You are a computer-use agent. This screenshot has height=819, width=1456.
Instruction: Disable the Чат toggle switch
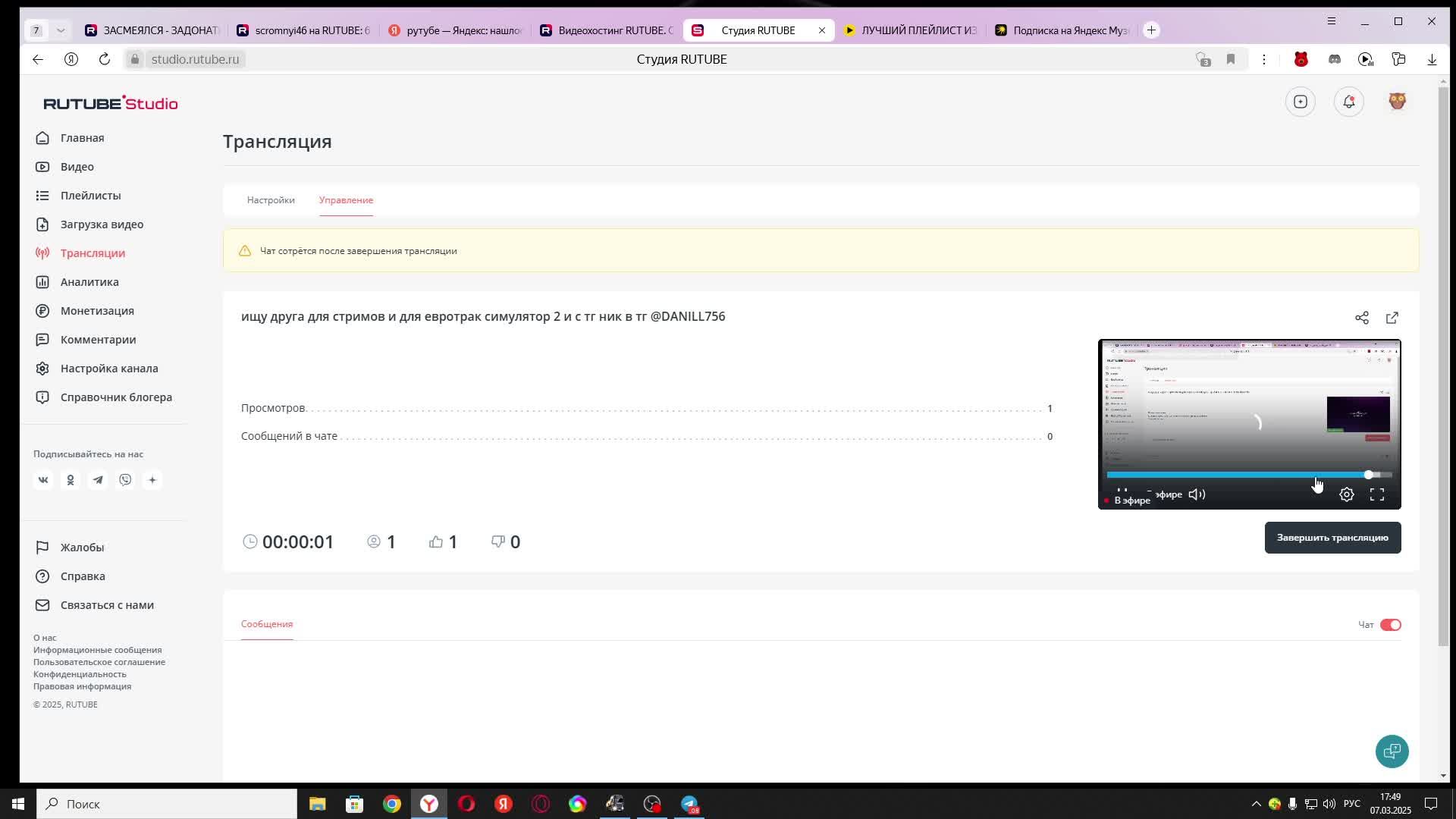coord(1390,625)
